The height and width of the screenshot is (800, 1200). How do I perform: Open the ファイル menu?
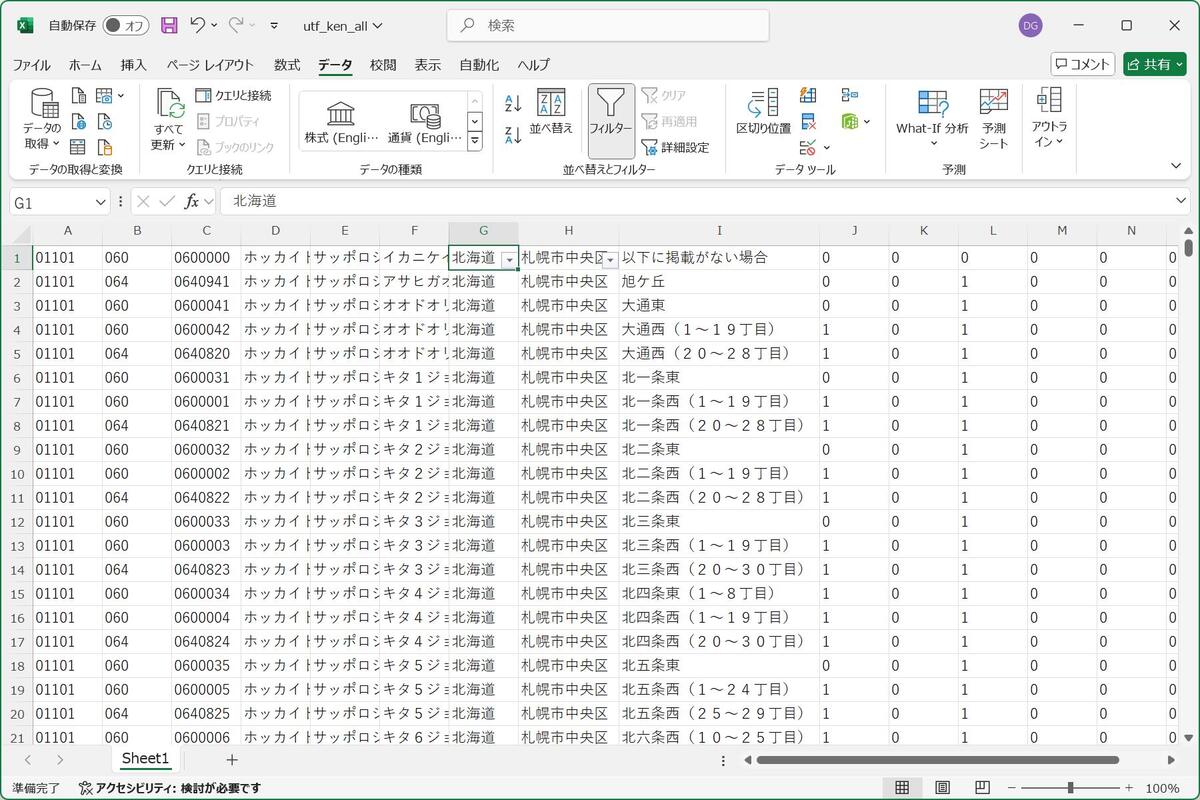coord(31,65)
